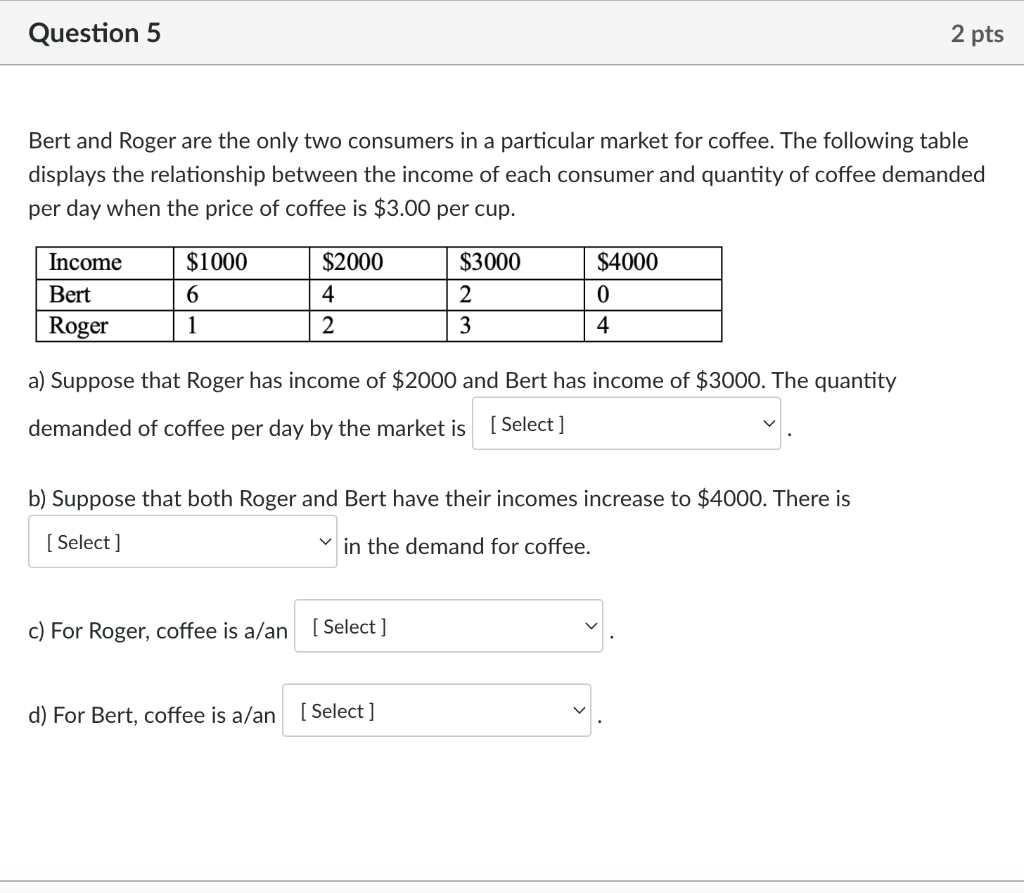The width and height of the screenshot is (1024, 893).
Task: Click the chevron in part d) Select box
Action: 578,709
